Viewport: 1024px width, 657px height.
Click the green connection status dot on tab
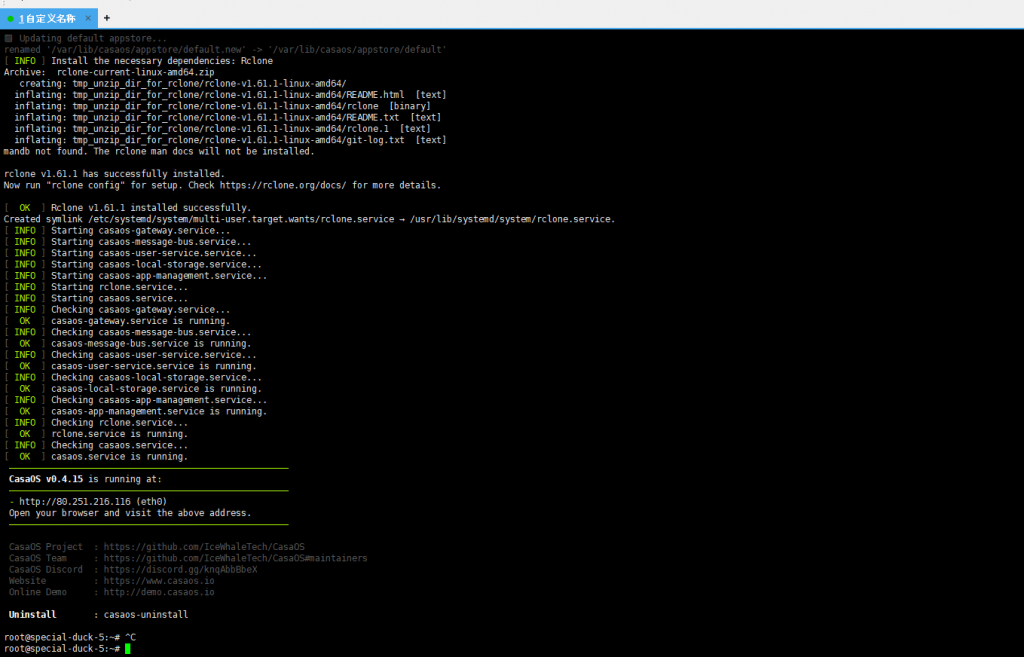click(11, 18)
